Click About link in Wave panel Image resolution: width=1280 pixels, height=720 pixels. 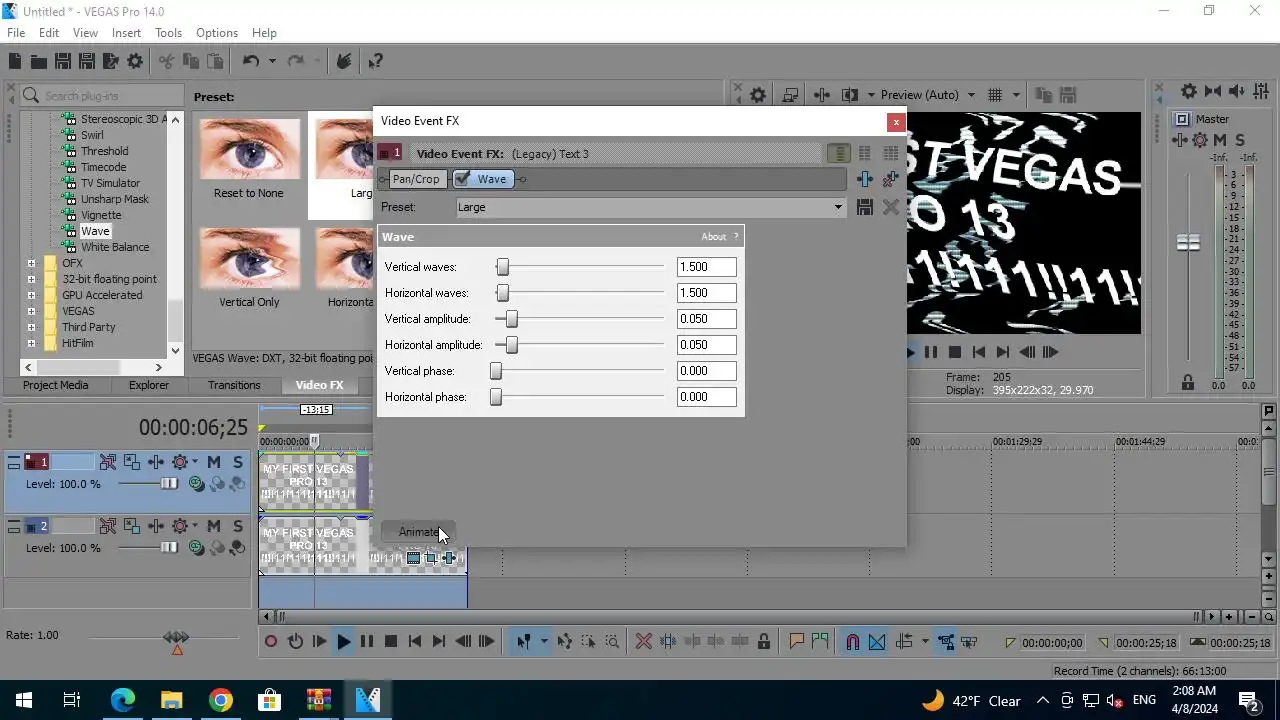point(714,237)
